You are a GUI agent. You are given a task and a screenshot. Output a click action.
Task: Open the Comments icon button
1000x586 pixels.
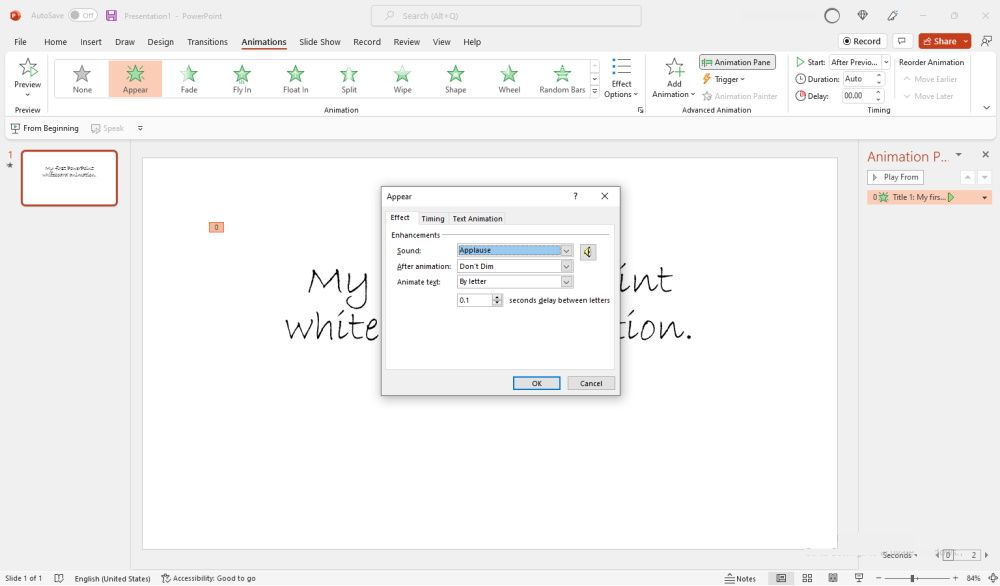pyautogui.click(x=902, y=41)
